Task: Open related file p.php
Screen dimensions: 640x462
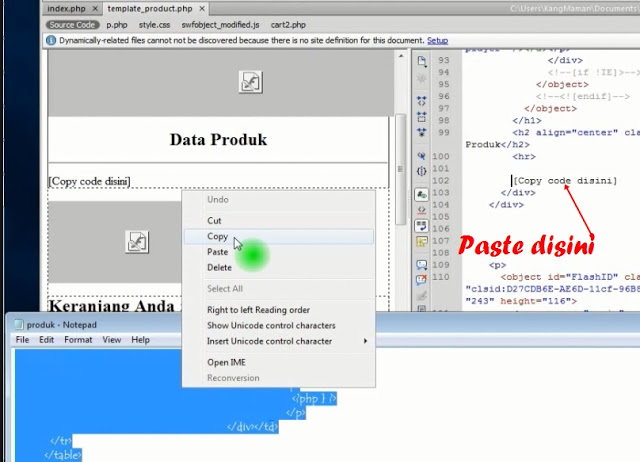Action: coord(117,25)
